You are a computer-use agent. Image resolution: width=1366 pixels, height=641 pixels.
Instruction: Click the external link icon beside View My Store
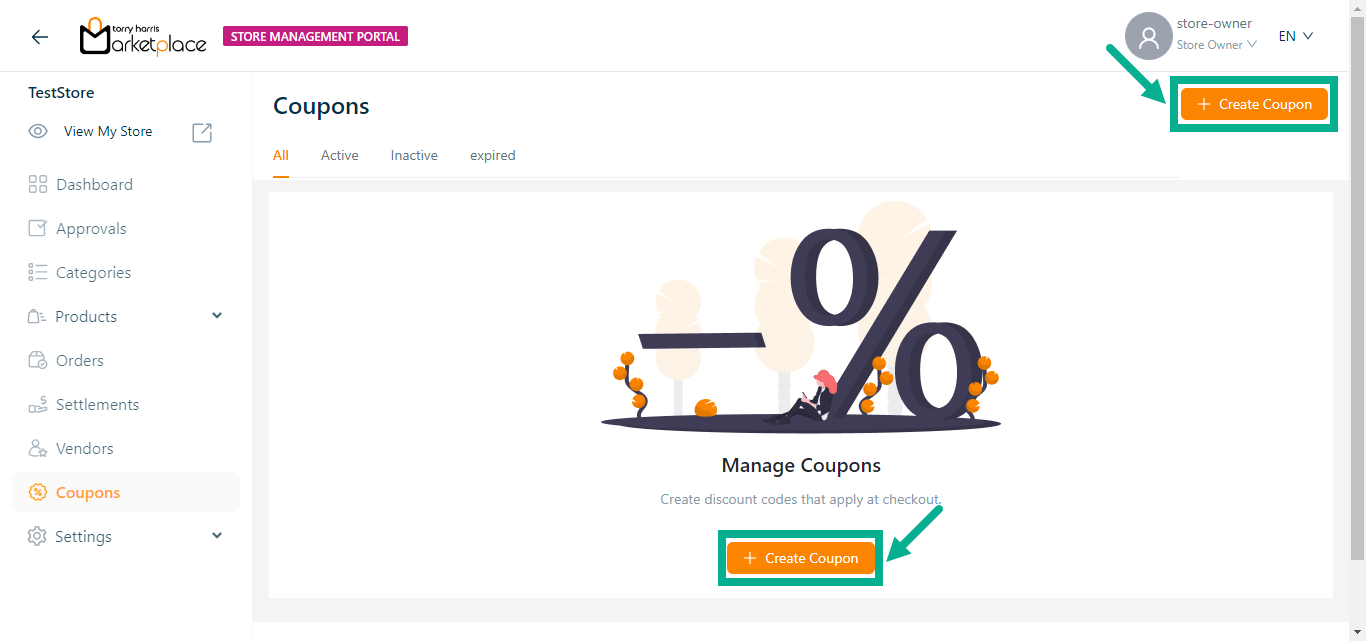click(202, 132)
